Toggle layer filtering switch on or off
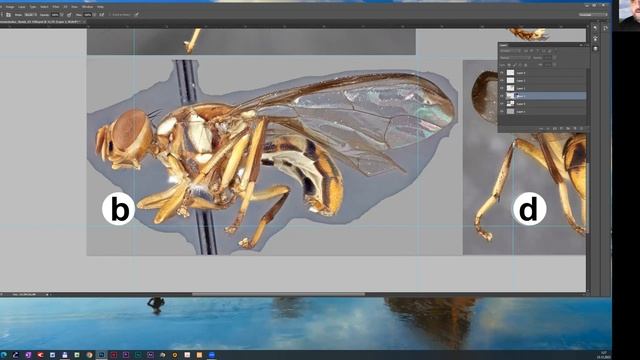Viewport: 640px width, 360px height. tap(556, 51)
